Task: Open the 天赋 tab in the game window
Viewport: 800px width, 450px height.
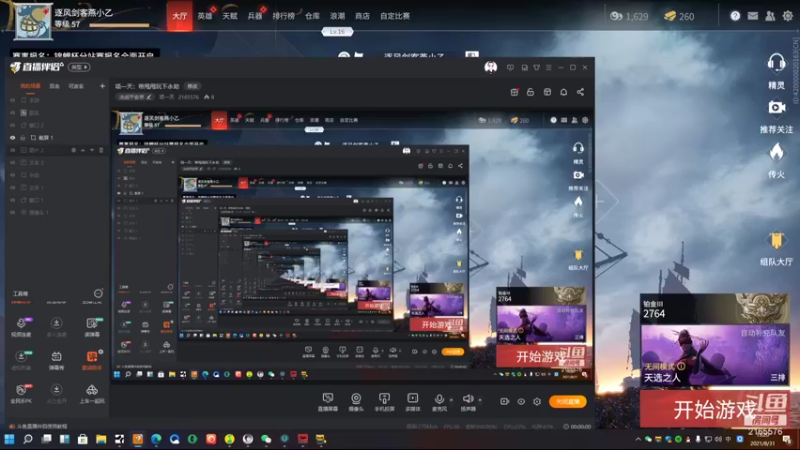Action: pyautogui.click(x=230, y=16)
